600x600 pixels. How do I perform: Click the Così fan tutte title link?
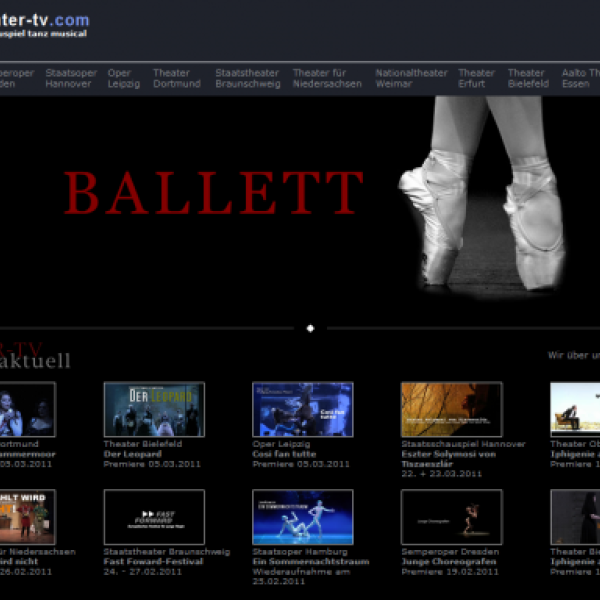[284, 454]
